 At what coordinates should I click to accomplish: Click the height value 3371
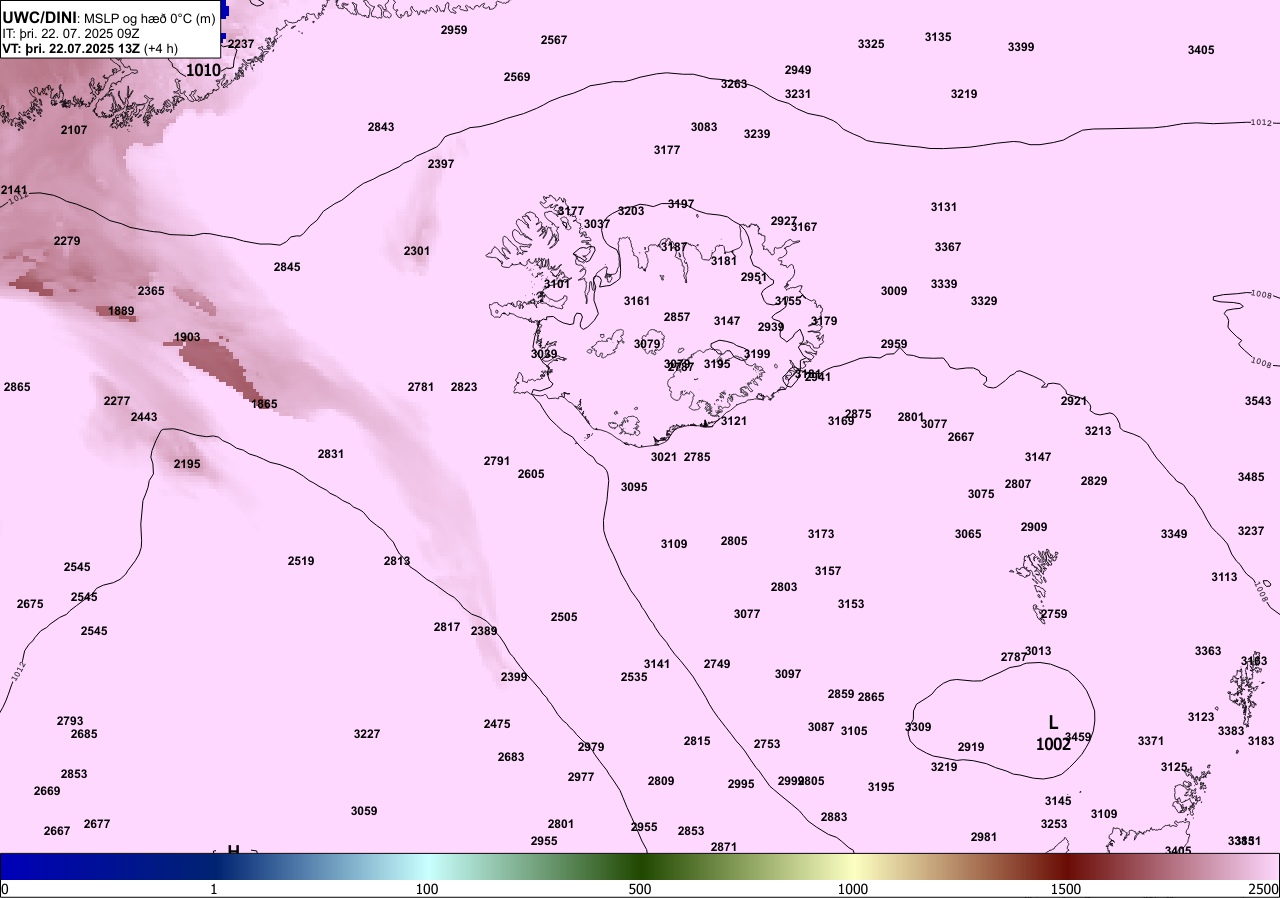click(x=1151, y=741)
